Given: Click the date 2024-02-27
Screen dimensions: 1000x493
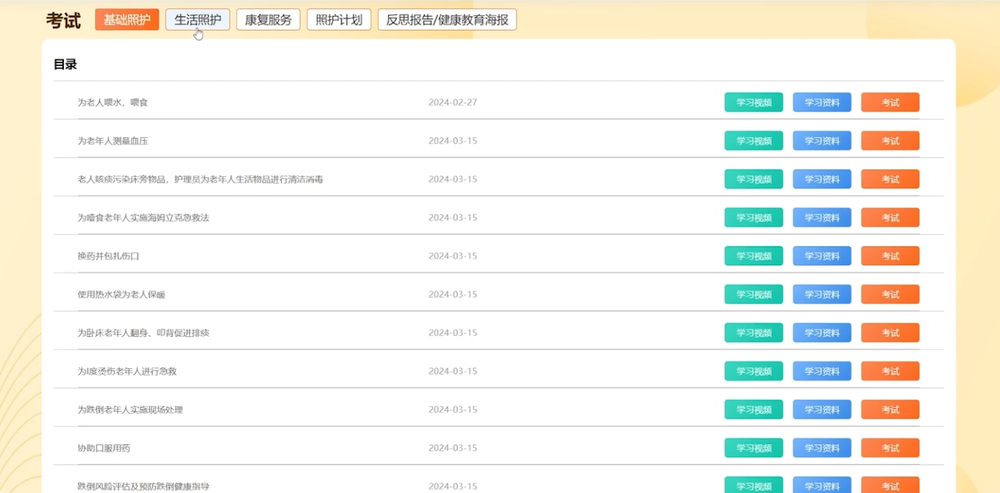Looking at the screenshot, I should [453, 102].
